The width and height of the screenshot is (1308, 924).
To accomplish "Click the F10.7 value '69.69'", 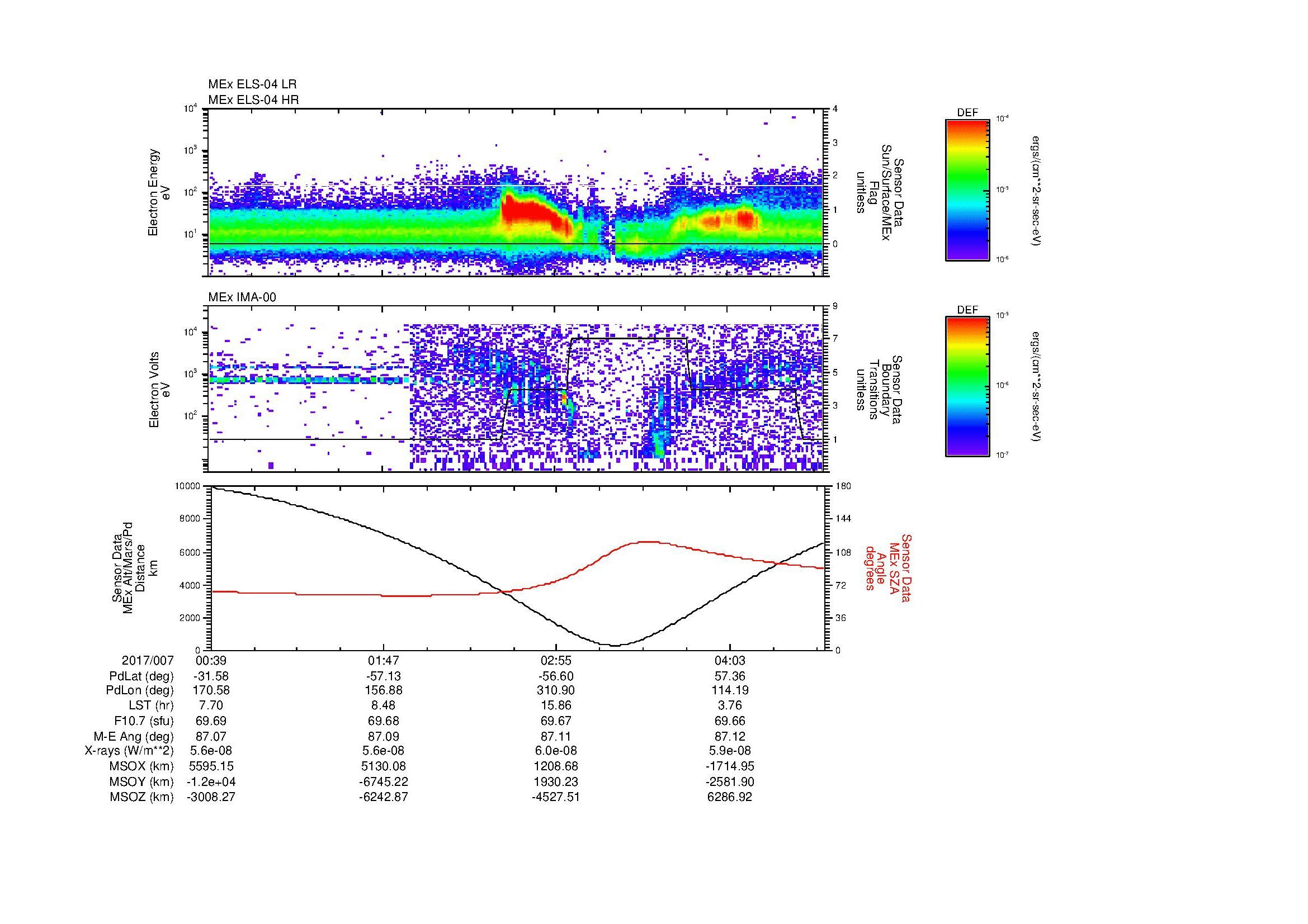I will [211, 721].
